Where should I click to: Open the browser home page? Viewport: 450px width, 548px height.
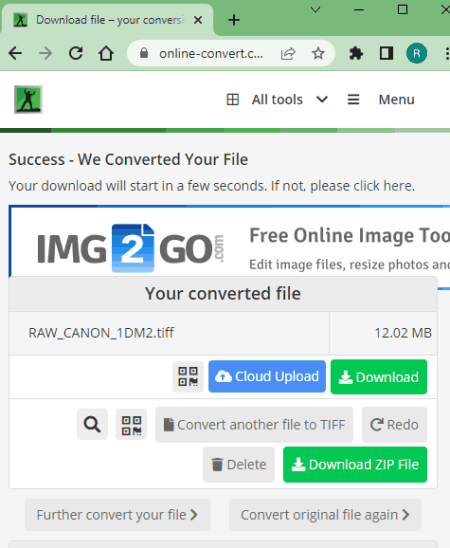[106, 53]
